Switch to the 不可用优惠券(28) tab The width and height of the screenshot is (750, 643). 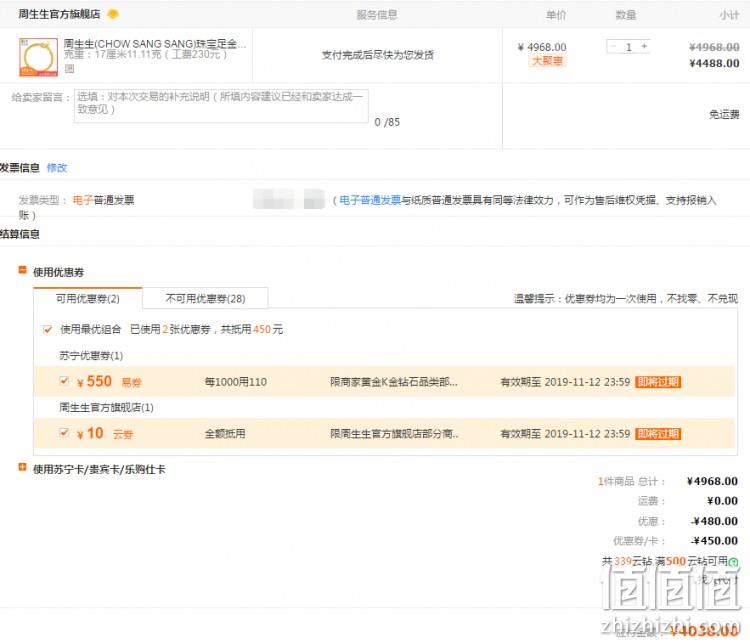coord(205,299)
